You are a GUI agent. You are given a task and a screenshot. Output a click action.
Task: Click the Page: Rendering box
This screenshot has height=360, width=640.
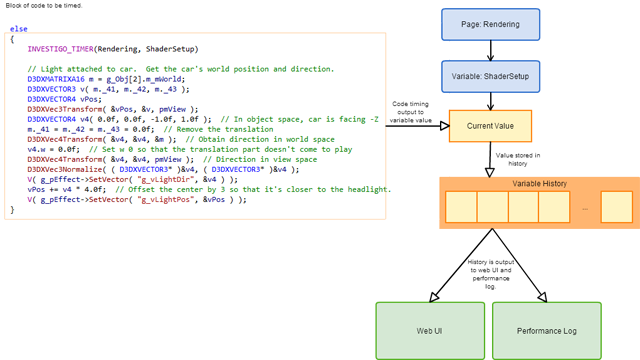pyautogui.click(x=491, y=24)
